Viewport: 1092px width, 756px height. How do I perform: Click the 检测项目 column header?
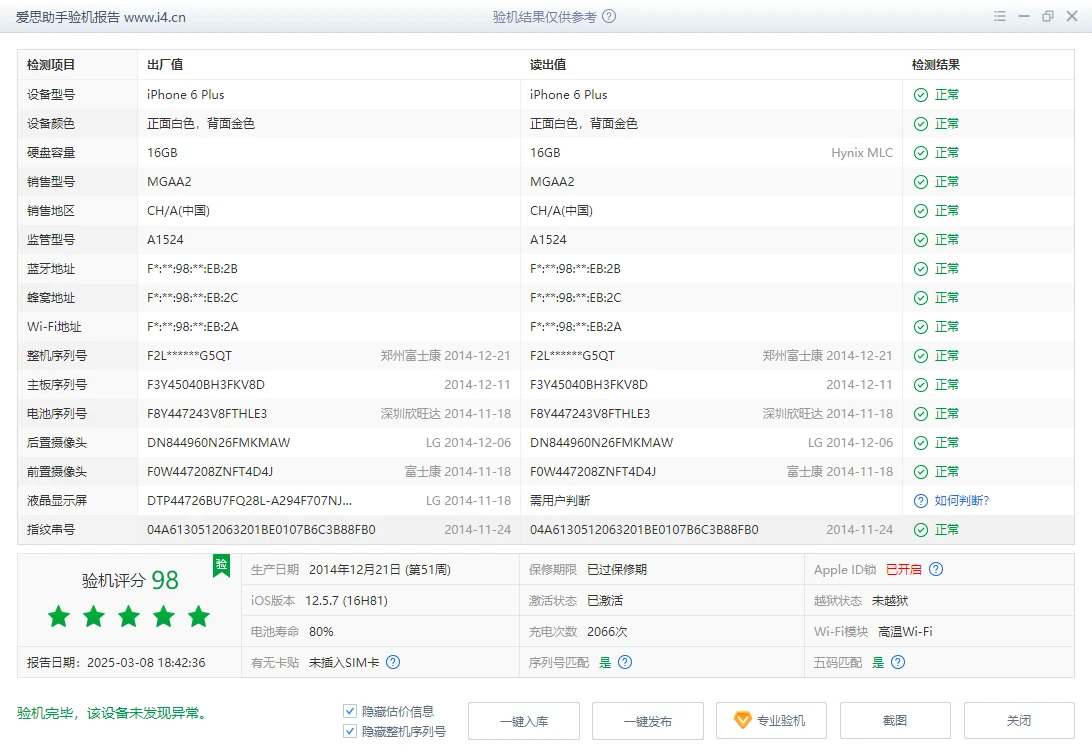coord(51,65)
